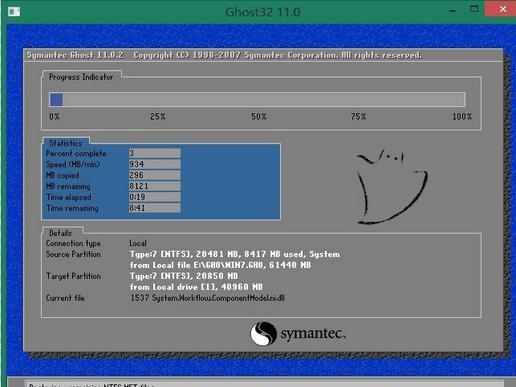Click the MB copied value 296
The height and width of the screenshot is (387, 516).
pyautogui.click(x=155, y=175)
